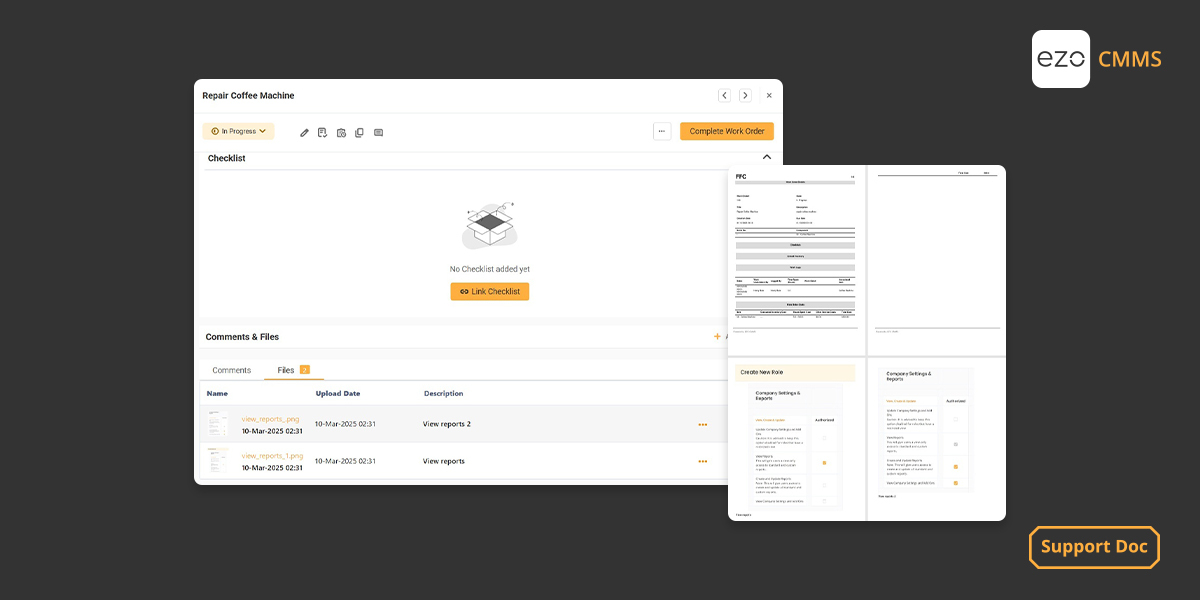Open the three-dot more options button
This screenshot has width=1200, height=600.
[661, 131]
